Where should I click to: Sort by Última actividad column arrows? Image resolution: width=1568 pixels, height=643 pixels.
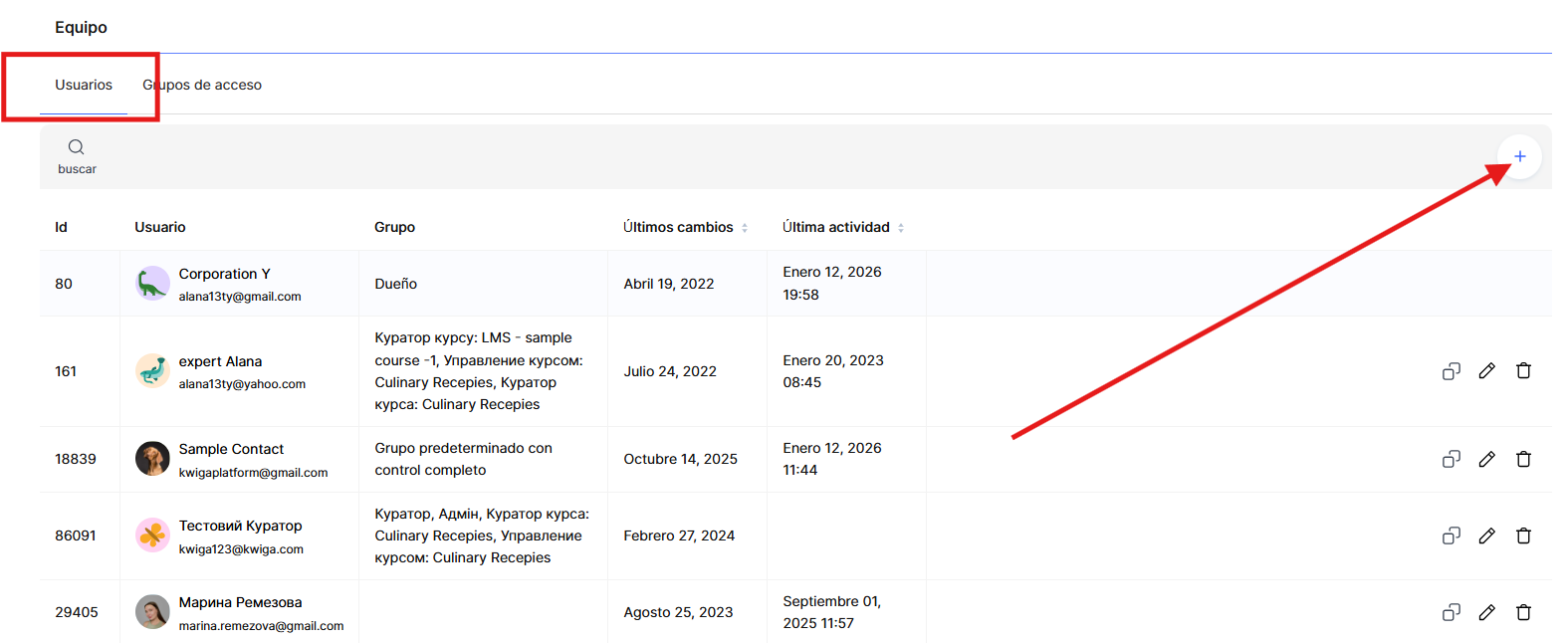pos(901,228)
